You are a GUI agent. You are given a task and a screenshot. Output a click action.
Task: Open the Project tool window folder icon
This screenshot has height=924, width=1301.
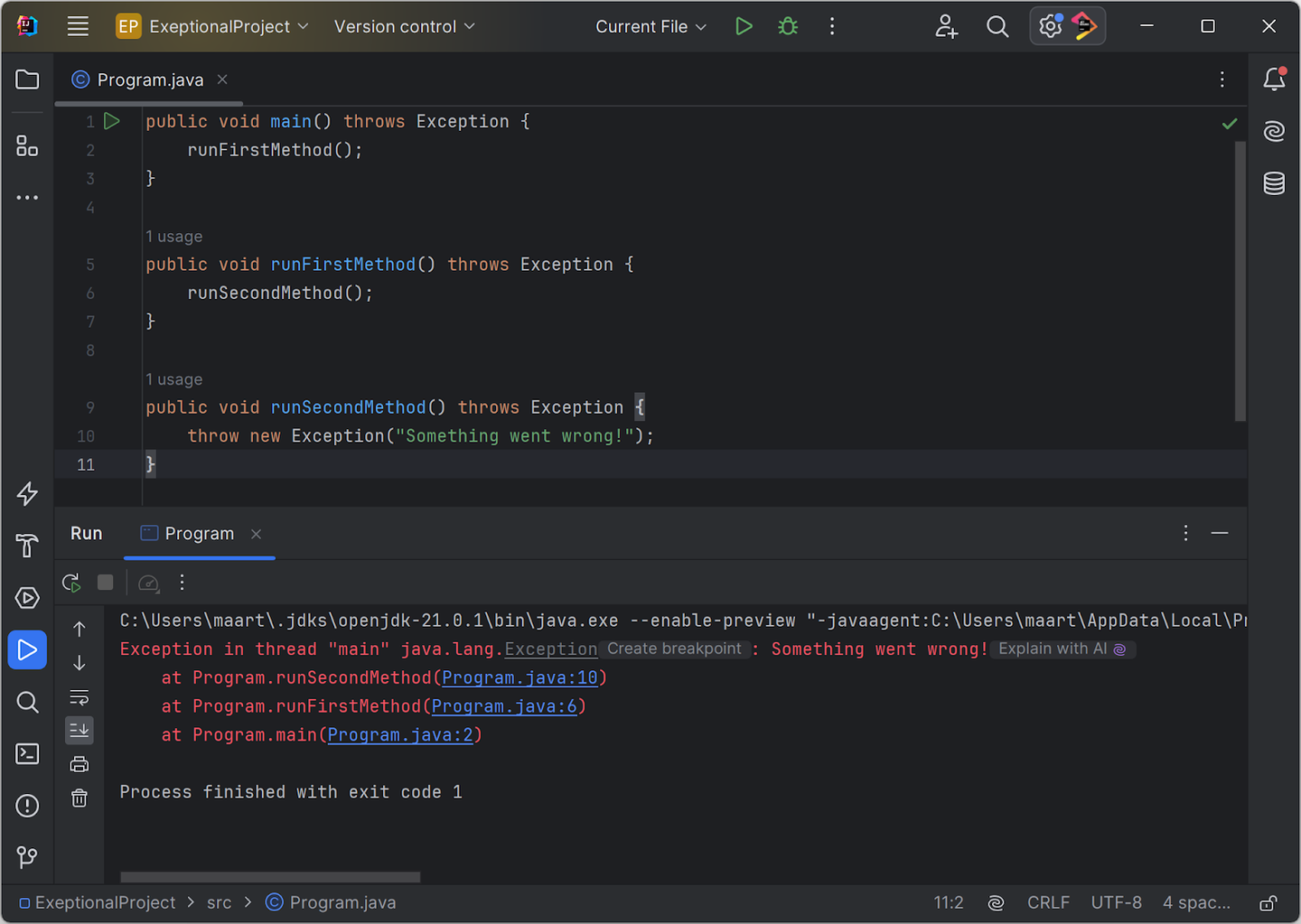27,79
